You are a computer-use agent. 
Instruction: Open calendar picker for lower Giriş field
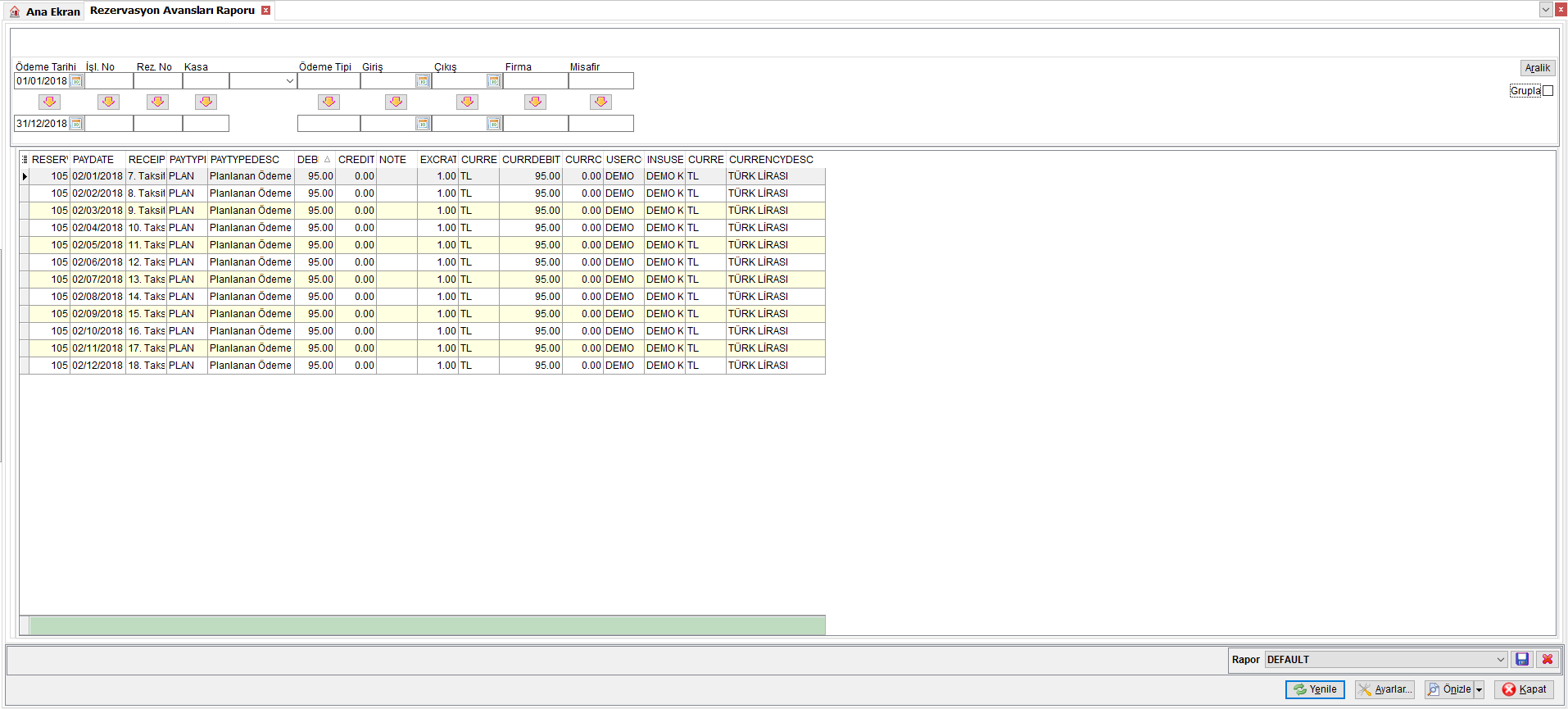(x=423, y=124)
